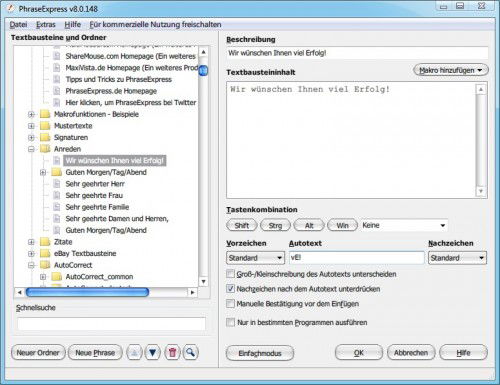Click the Sehr geehrter Herr document icon
This screenshot has height=385, width=500.
[x=57, y=184]
